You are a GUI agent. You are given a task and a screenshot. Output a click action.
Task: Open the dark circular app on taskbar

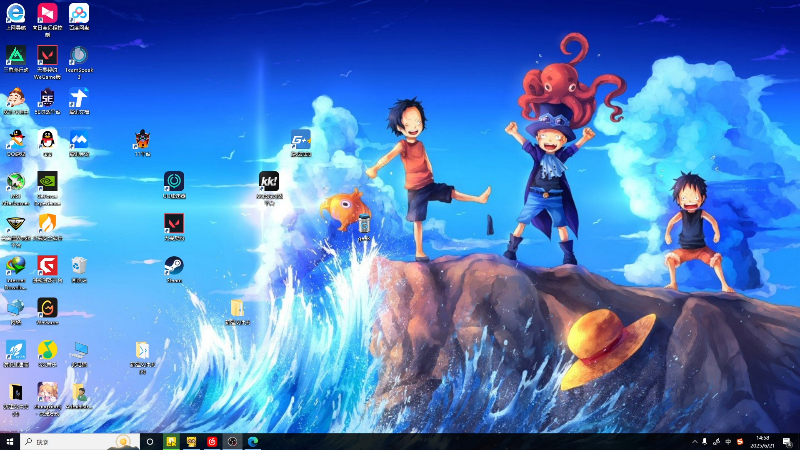(x=232, y=441)
